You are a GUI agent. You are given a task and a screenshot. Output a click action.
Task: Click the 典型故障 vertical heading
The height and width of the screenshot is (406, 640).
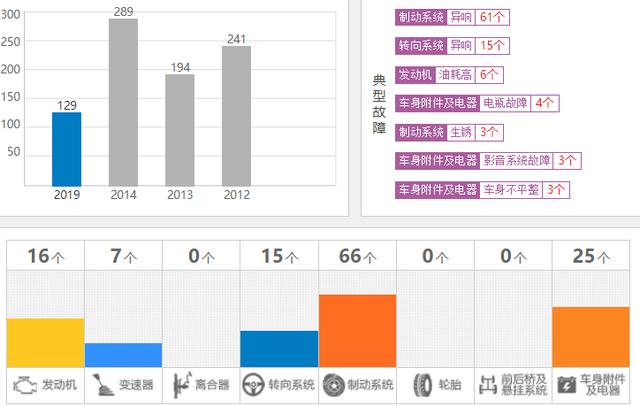pyautogui.click(x=379, y=104)
